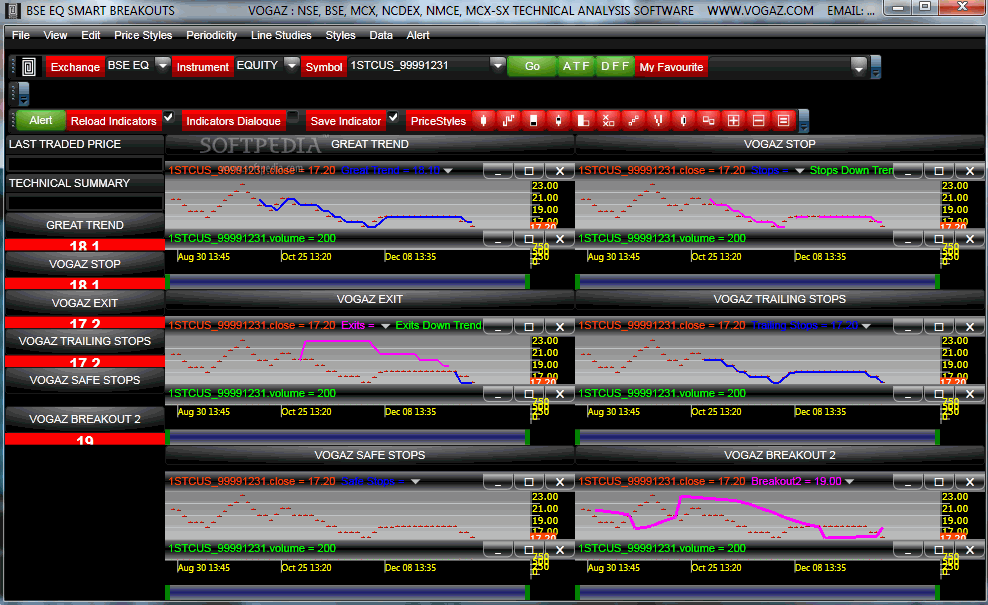Click the small empty toolbar handle below Exchange
The image size is (988, 605).
click(x=23, y=95)
